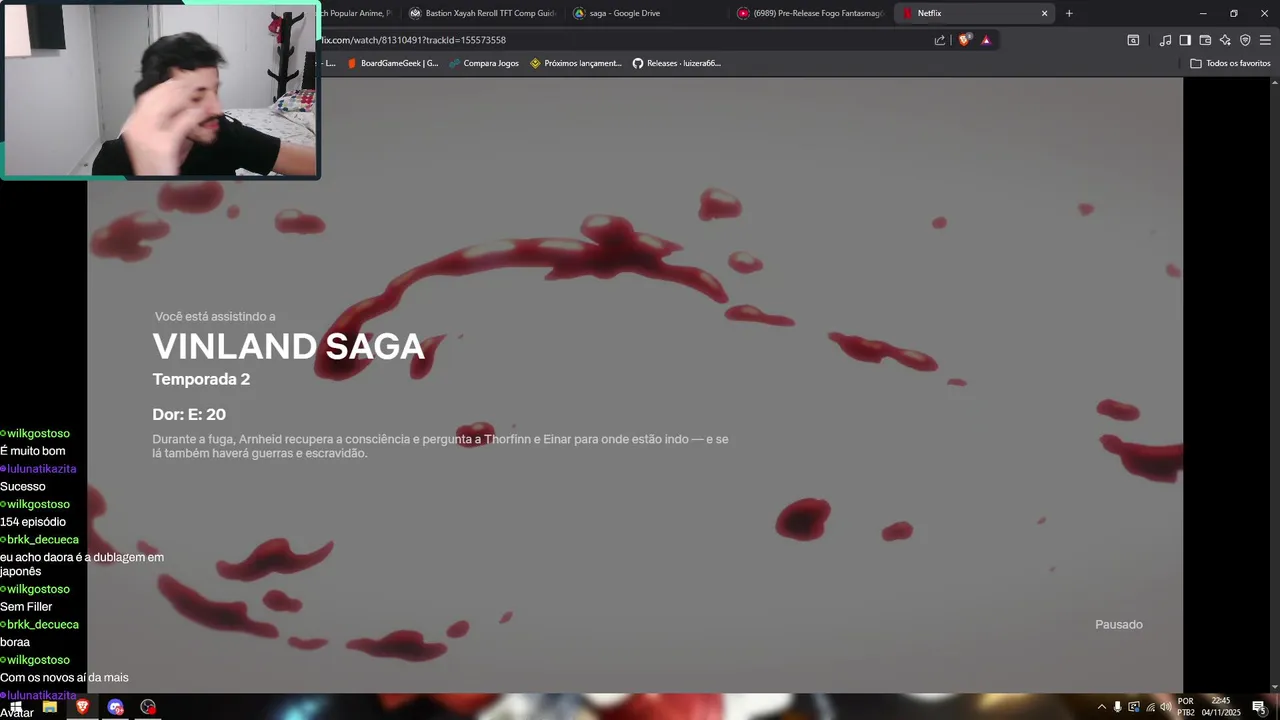The image size is (1280, 720).
Task: Open the browser hamburger main menu
Action: pyautogui.click(x=1265, y=40)
